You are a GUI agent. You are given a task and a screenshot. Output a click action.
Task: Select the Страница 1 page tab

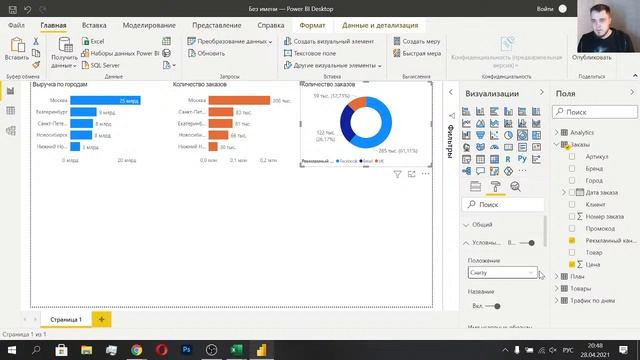click(x=66, y=320)
